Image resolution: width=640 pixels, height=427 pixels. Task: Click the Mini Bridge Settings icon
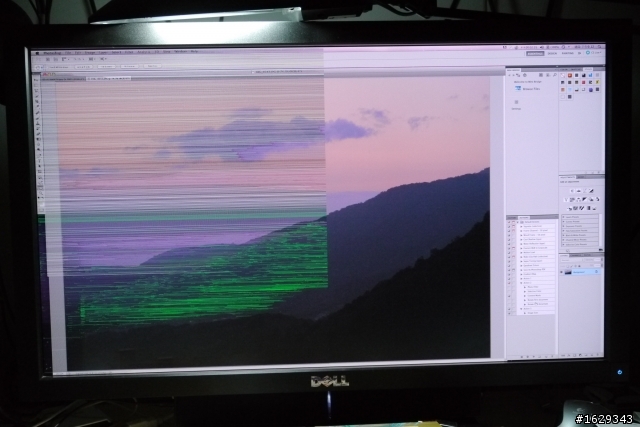click(x=516, y=102)
